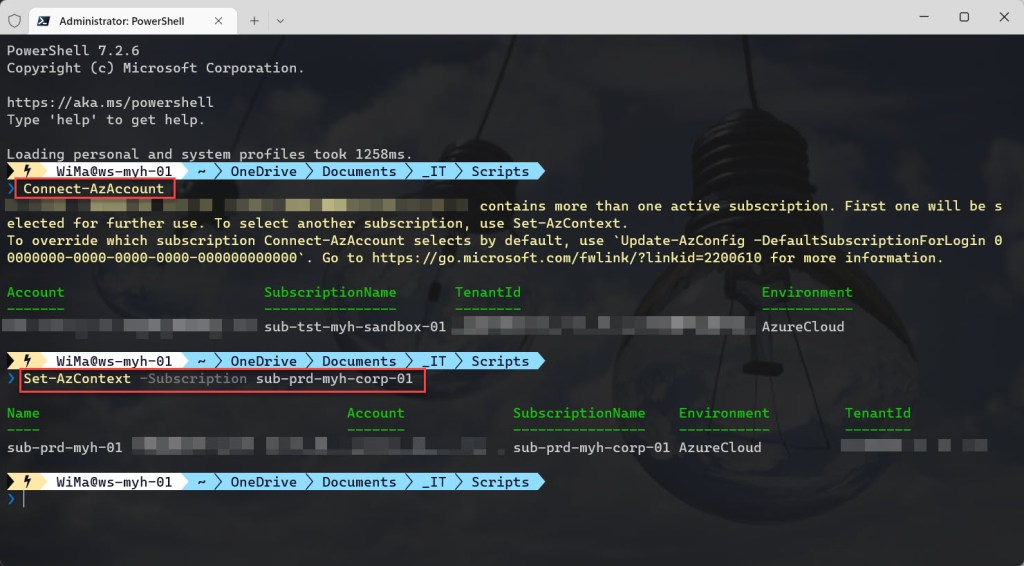Click the sub-tst-myh-sandbox-01 subscription value
The image size is (1024, 566).
pyautogui.click(x=354, y=327)
